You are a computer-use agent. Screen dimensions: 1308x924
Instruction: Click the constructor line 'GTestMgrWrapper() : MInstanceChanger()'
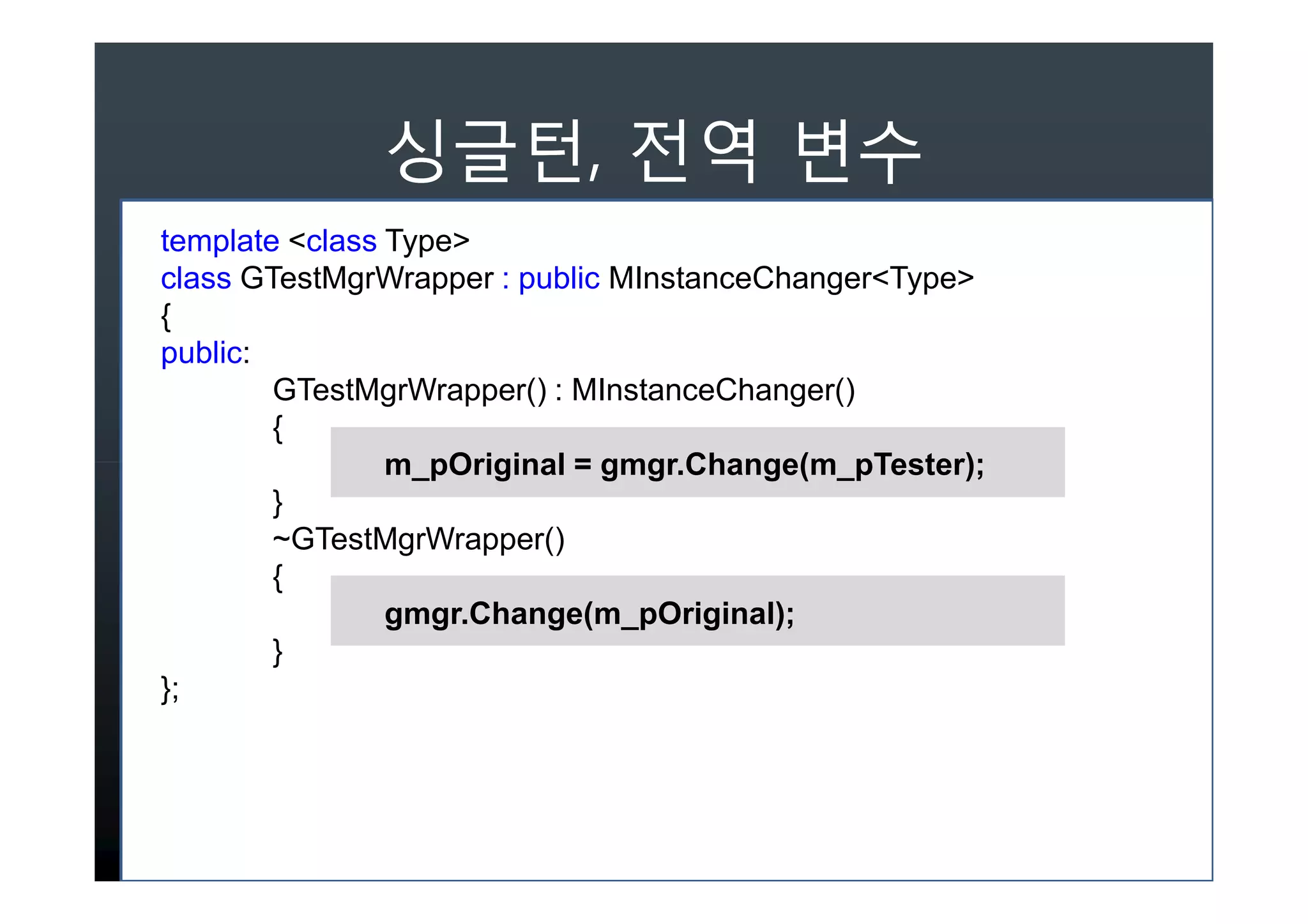[x=564, y=391]
